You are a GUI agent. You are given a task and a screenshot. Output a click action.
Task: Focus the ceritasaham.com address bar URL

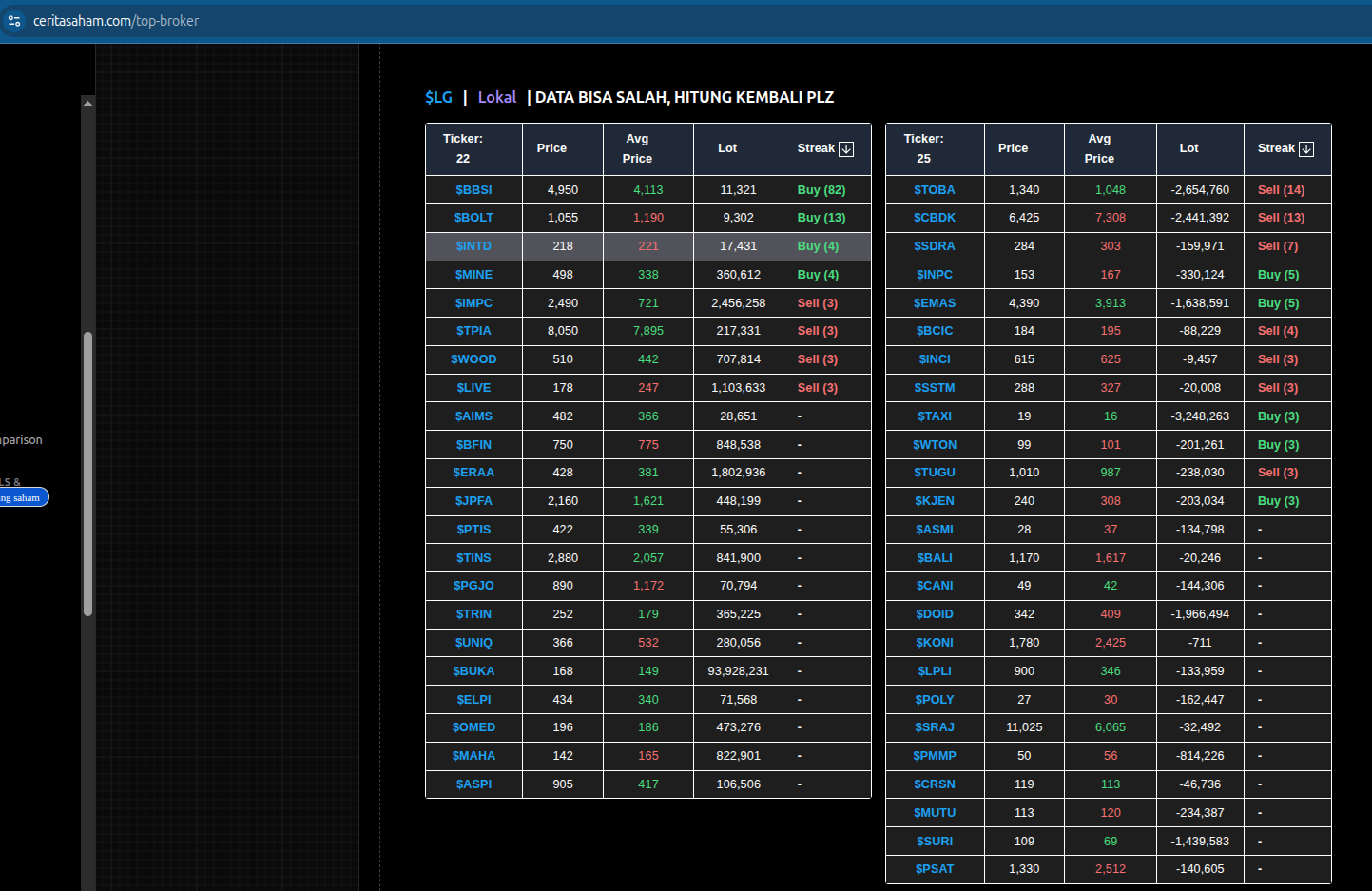(x=116, y=21)
